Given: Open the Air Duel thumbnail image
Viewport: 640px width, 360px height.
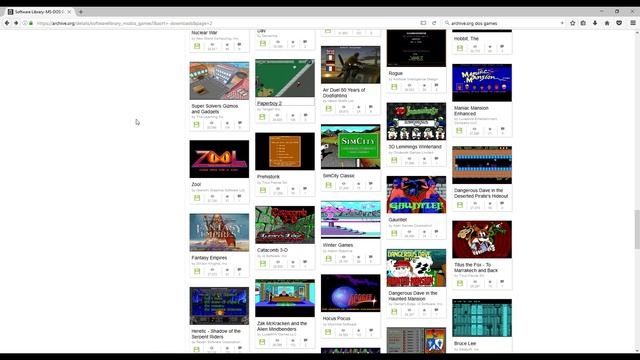Looking at the screenshot, I should coord(351,64).
